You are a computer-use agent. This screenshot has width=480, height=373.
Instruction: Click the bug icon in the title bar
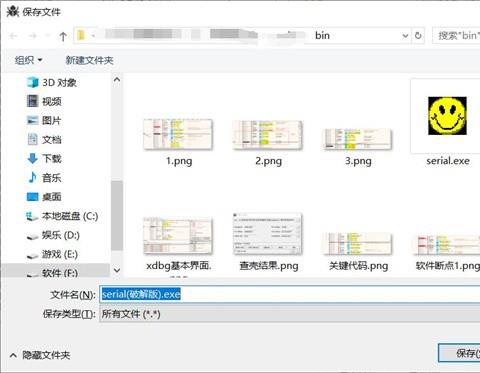tap(13, 11)
